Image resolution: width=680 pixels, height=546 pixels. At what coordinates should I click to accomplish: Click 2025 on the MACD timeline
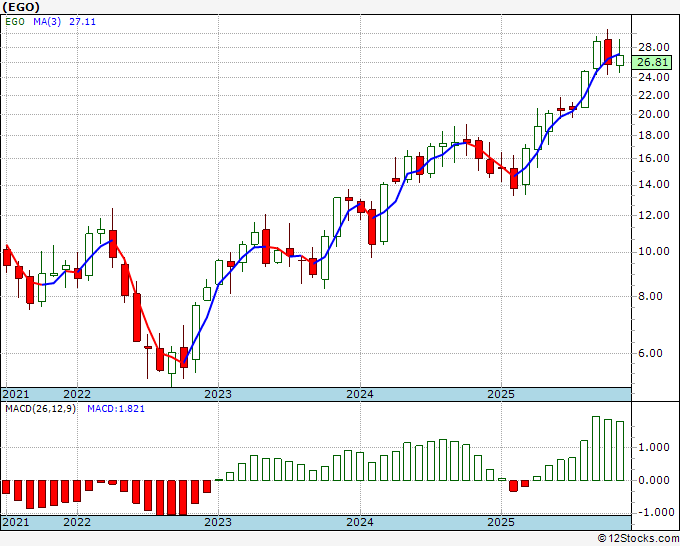(501, 522)
